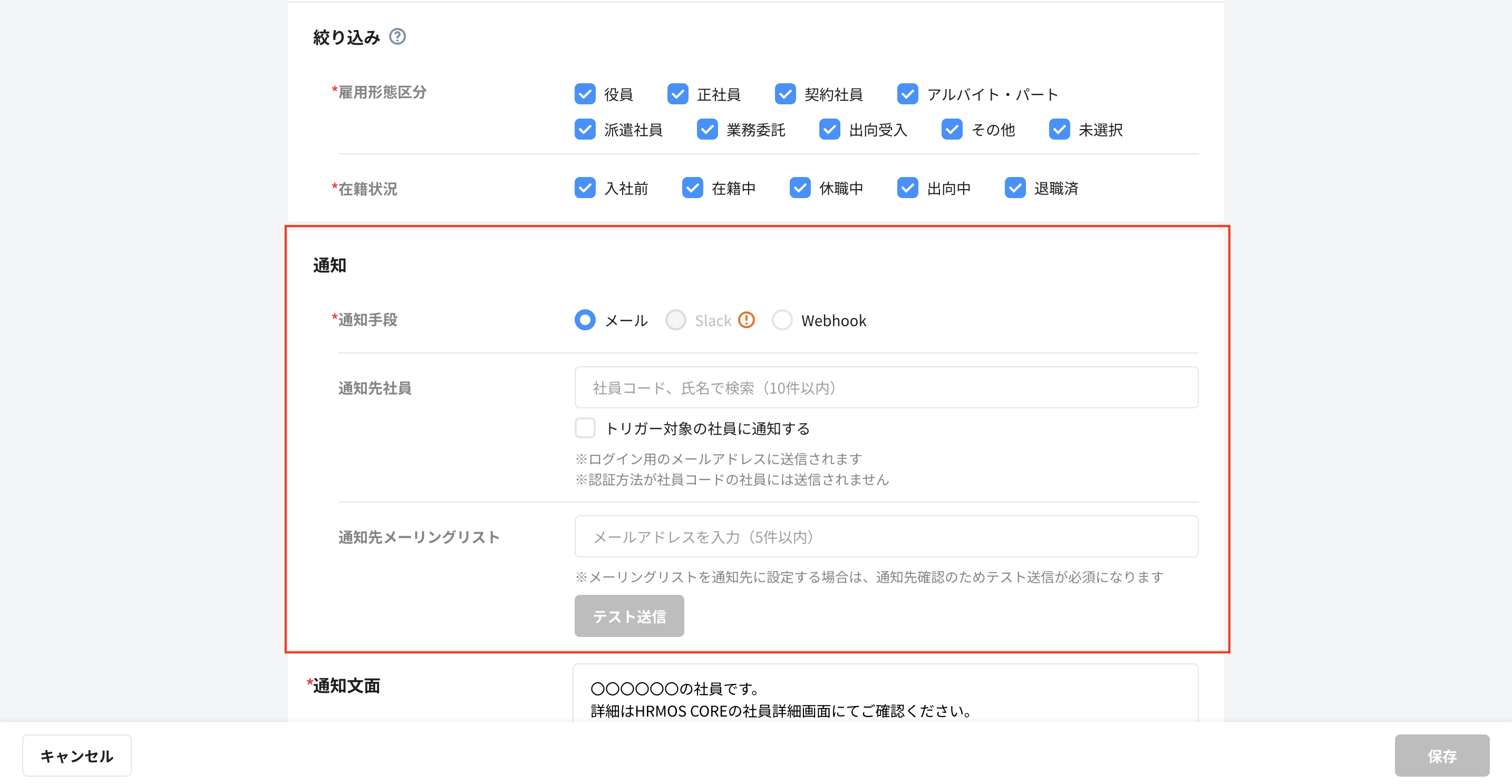Image resolution: width=1512 pixels, height=784 pixels.
Task: Click the Slack warning exclamation icon
Action: [746, 320]
